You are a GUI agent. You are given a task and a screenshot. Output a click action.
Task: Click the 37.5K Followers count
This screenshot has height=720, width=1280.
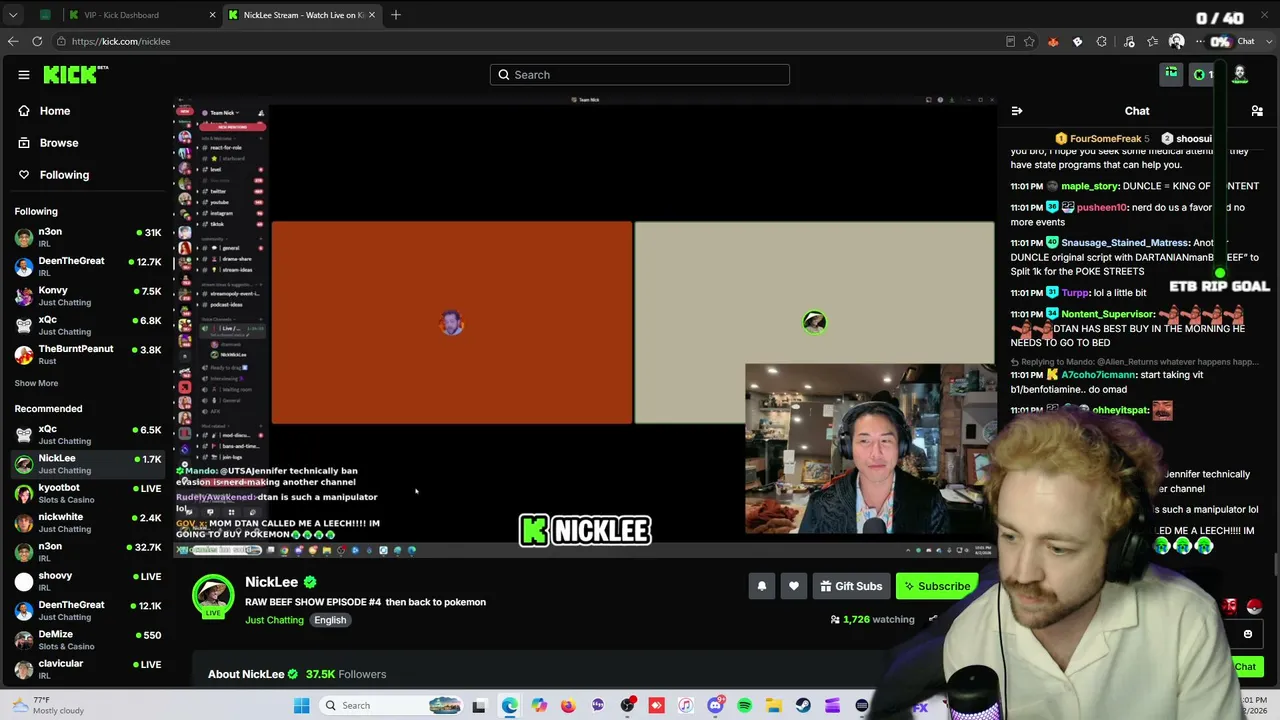tap(346, 674)
